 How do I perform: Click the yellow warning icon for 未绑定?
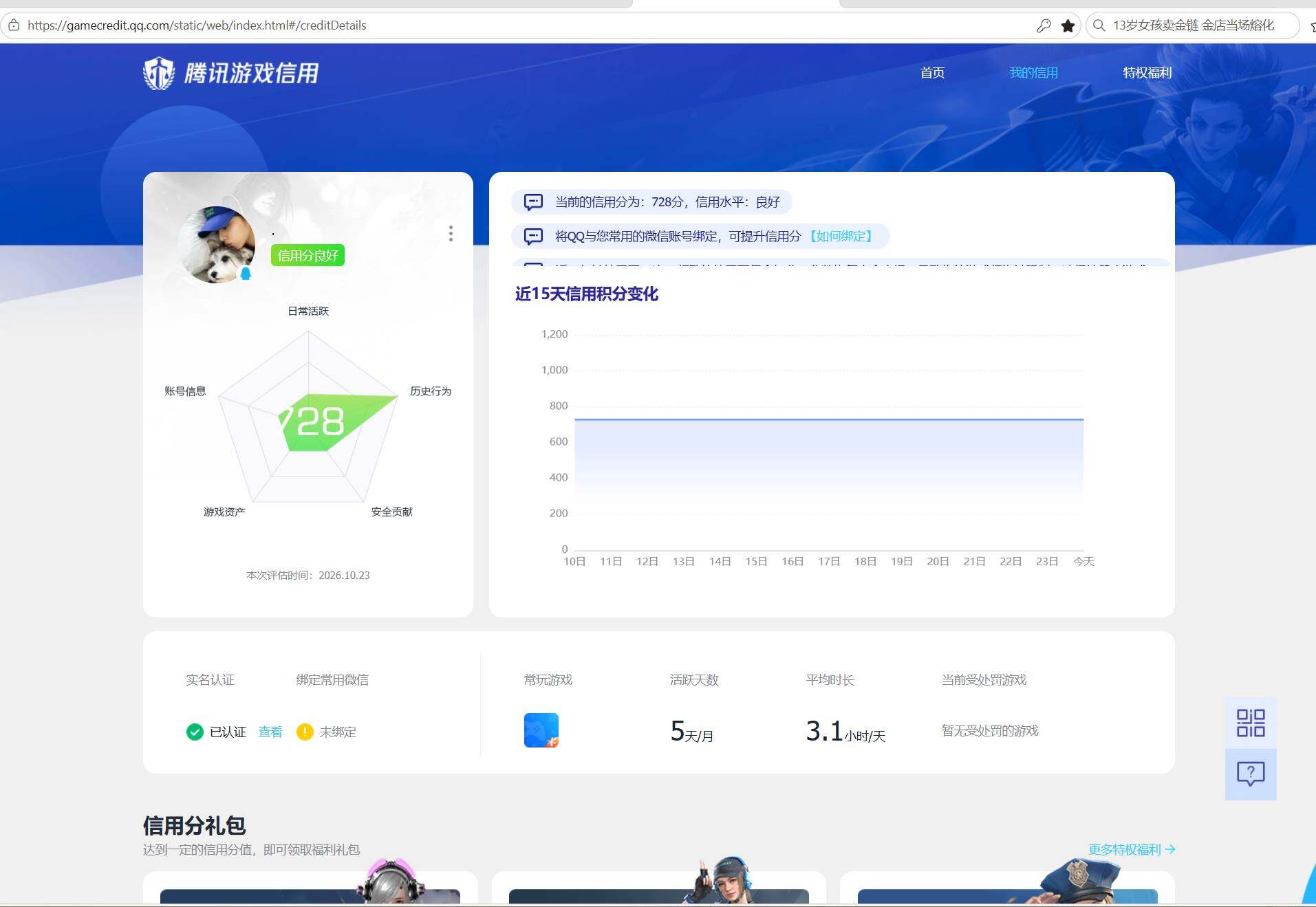pos(305,732)
